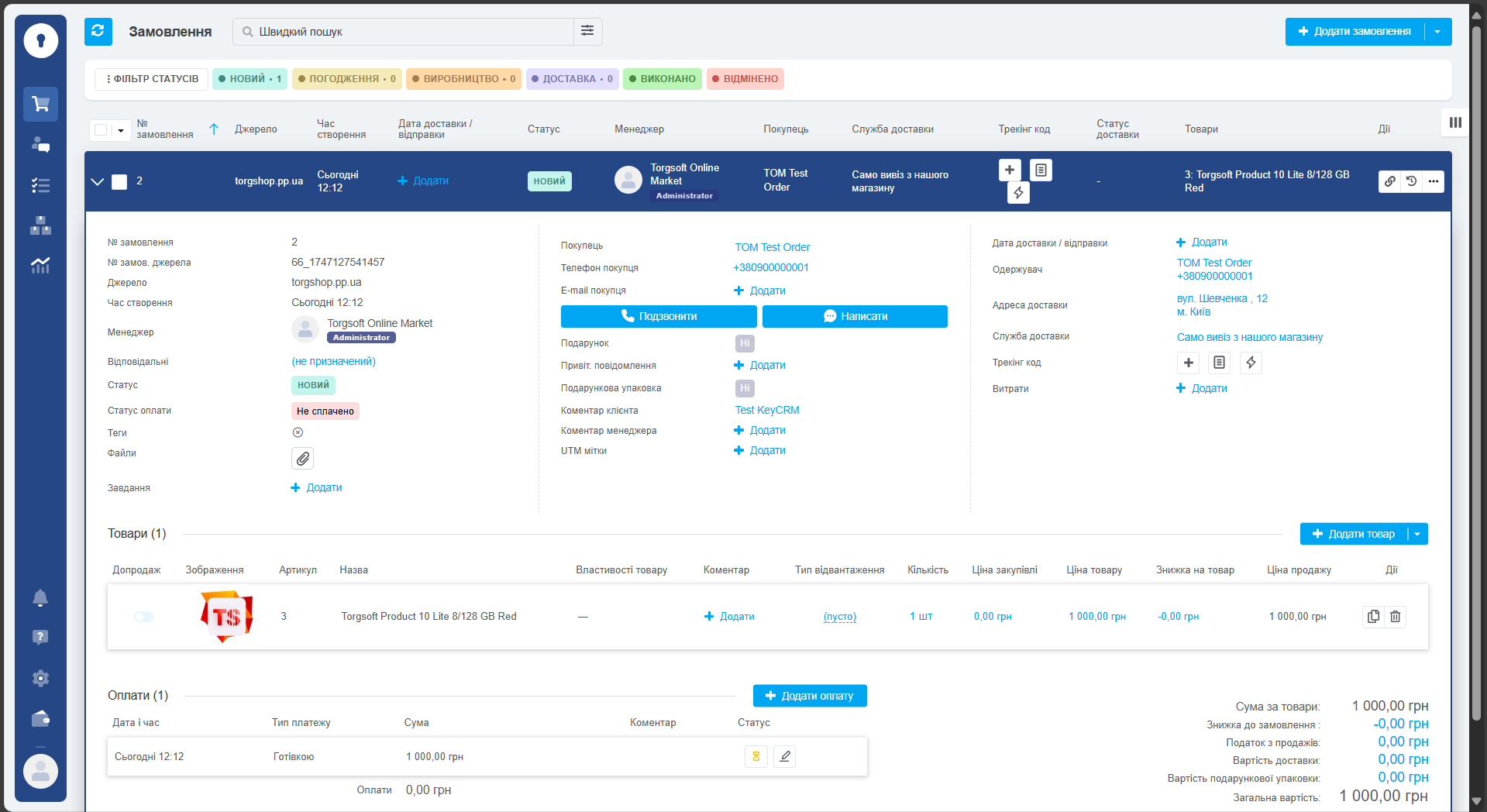Click the Не сплачено payment status badge
This screenshot has height=812, width=1487.
[325, 411]
